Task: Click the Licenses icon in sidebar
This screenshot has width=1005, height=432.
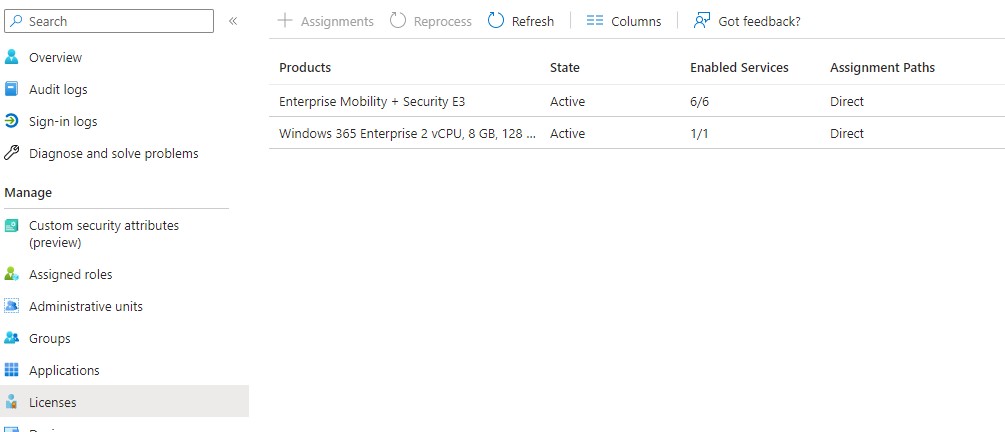Action: pos(12,403)
